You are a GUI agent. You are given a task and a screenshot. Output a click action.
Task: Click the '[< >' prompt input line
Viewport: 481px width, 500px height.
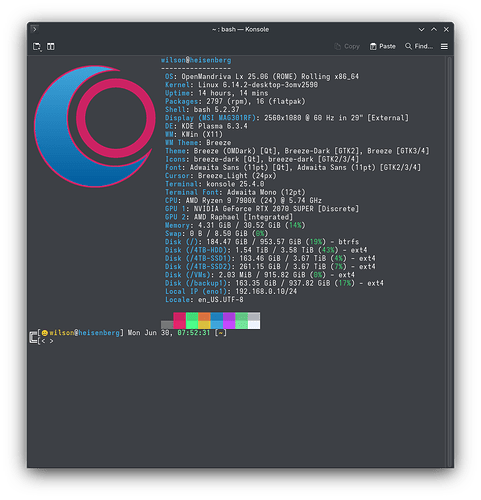(x=46, y=341)
